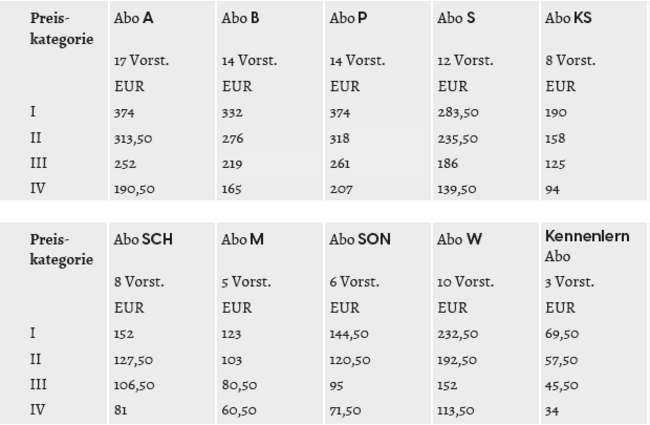Select the Abo SON heading

(360, 239)
